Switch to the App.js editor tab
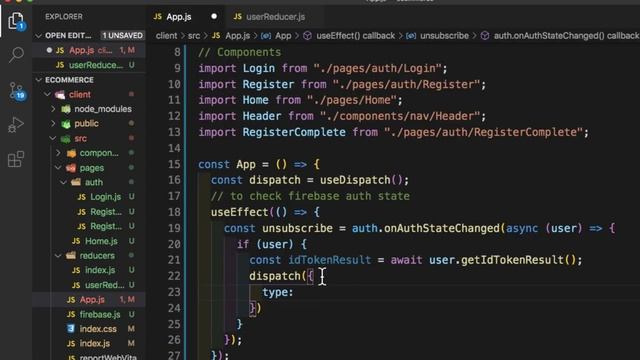640x360 pixels. tap(178, 17)
